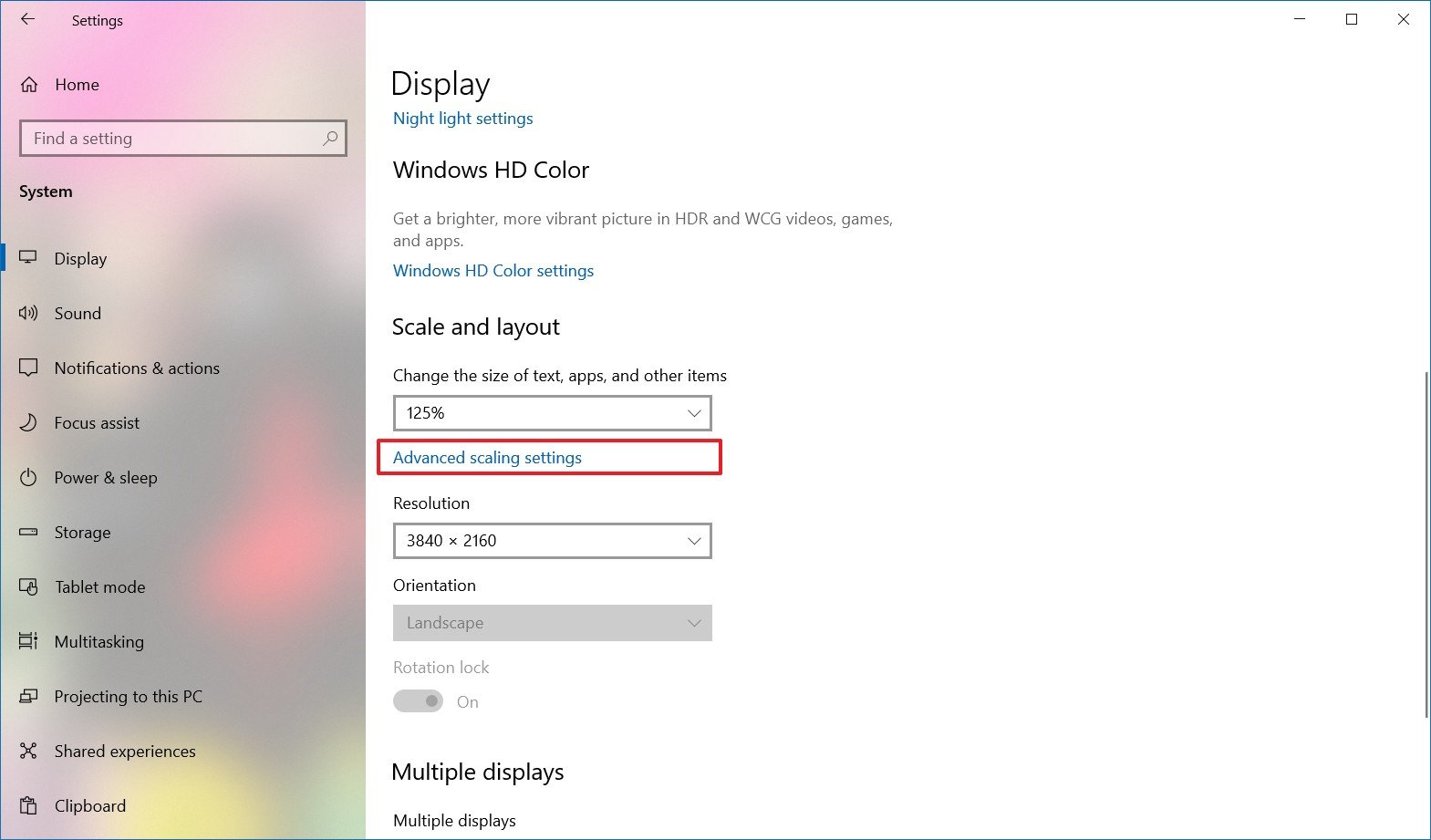Open the Home page
This screenshot has width=1431, height=840.
77,85
